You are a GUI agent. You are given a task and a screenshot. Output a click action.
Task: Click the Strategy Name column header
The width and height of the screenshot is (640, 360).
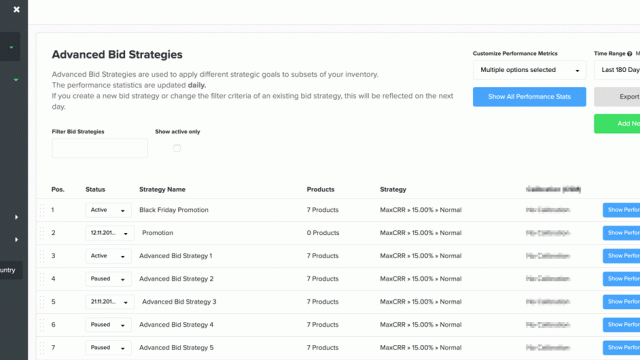(x=162, y=189)
